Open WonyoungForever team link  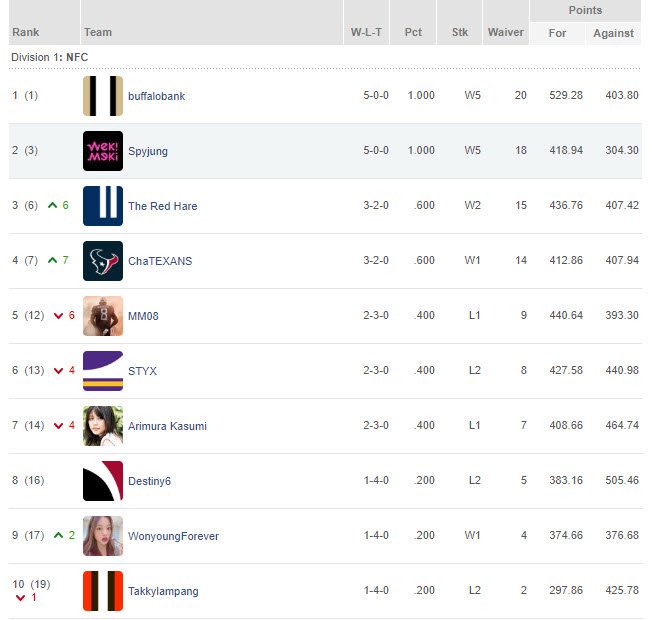(x=173, y=536)
